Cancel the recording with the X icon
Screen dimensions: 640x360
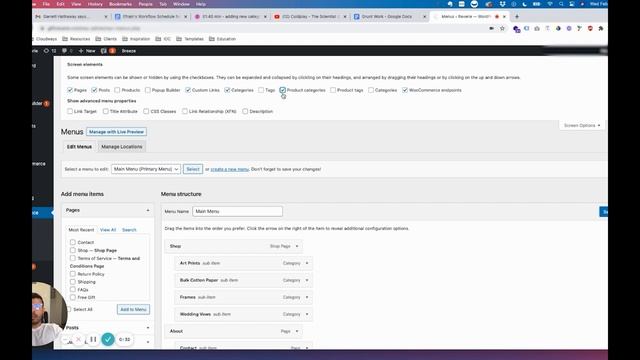click(x=79, y=339)
